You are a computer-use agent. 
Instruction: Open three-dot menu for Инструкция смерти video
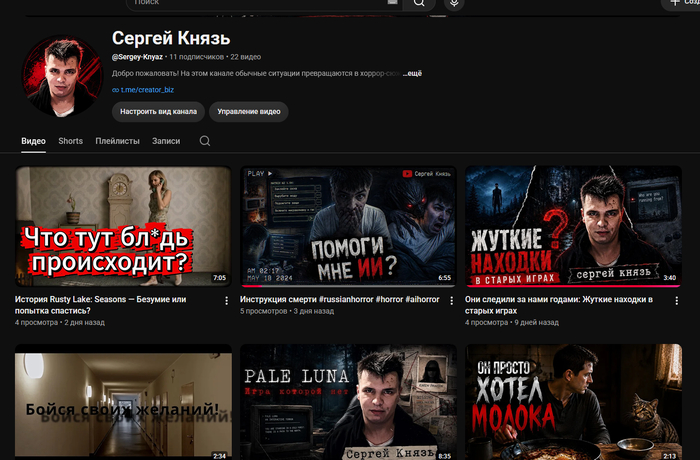(x=451, y=301)
